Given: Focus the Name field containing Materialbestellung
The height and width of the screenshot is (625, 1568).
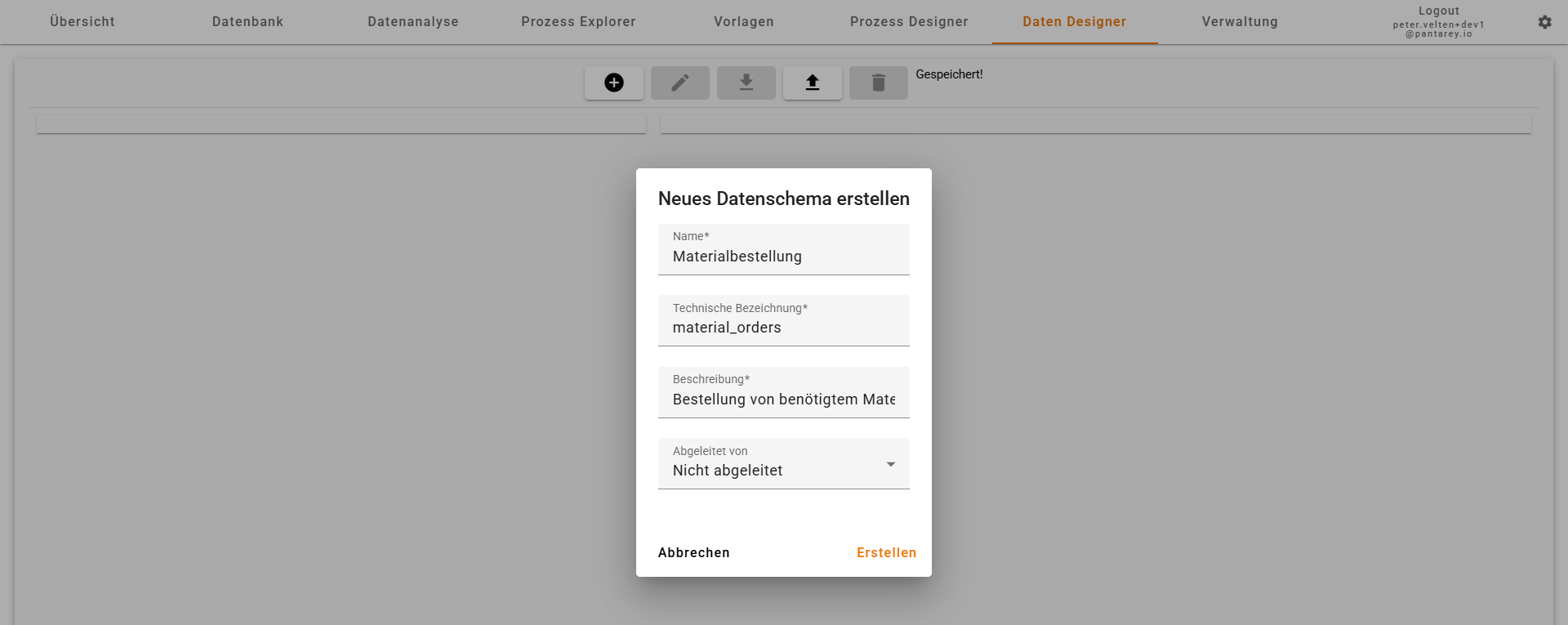Looking at the screenshot, I should (x=783, y=257).
